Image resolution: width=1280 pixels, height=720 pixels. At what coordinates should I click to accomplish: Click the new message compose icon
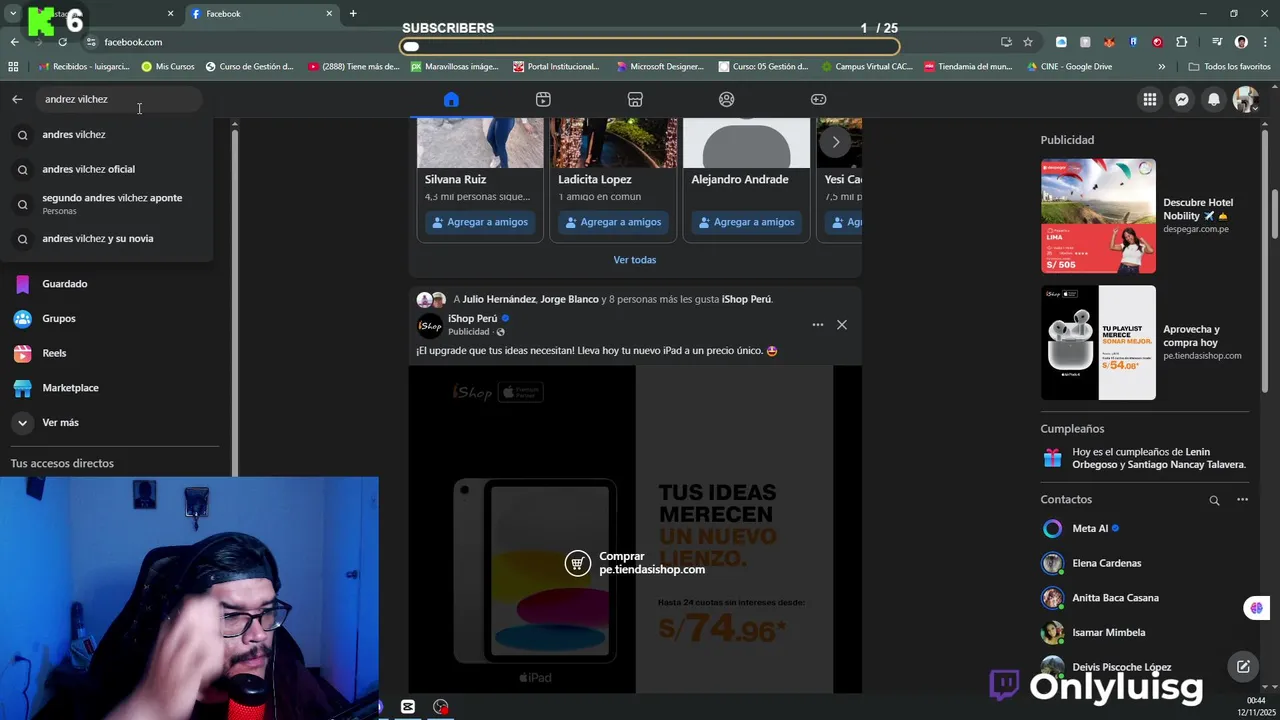[1243, 667]
